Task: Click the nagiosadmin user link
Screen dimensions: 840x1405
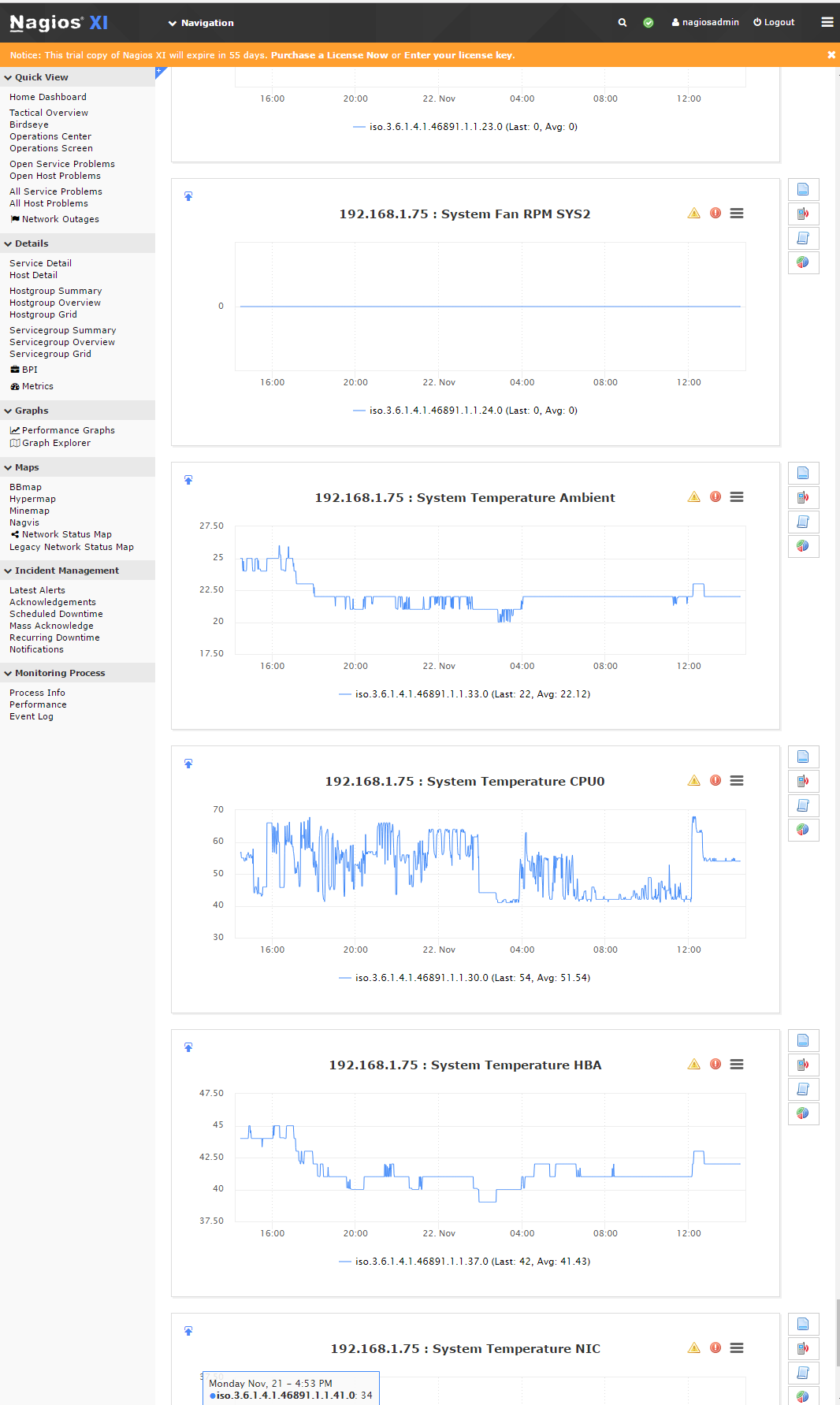Action: [x=705, y=22]
